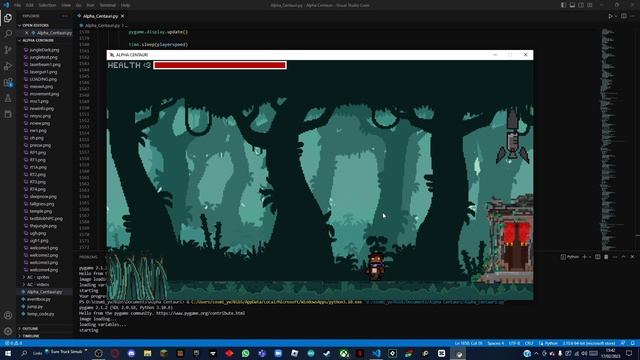Screen dimensions: 640x360
Task: Open the Source Control view
Action: pos(8,50)
